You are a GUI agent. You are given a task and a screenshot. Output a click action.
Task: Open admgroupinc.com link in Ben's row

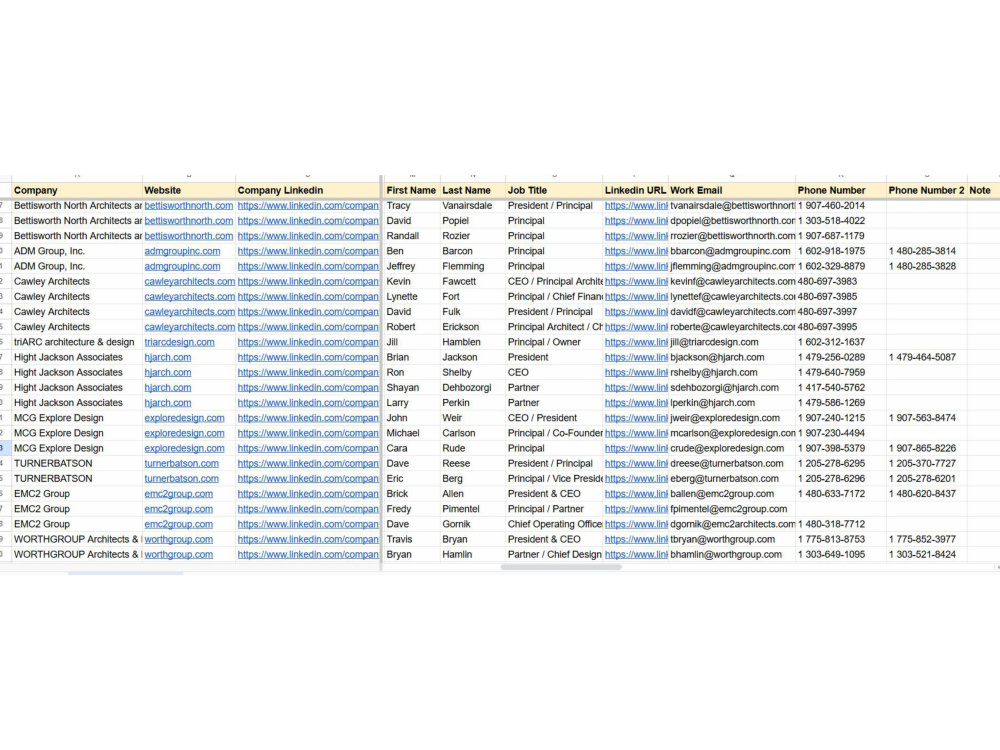pos(182,251)
